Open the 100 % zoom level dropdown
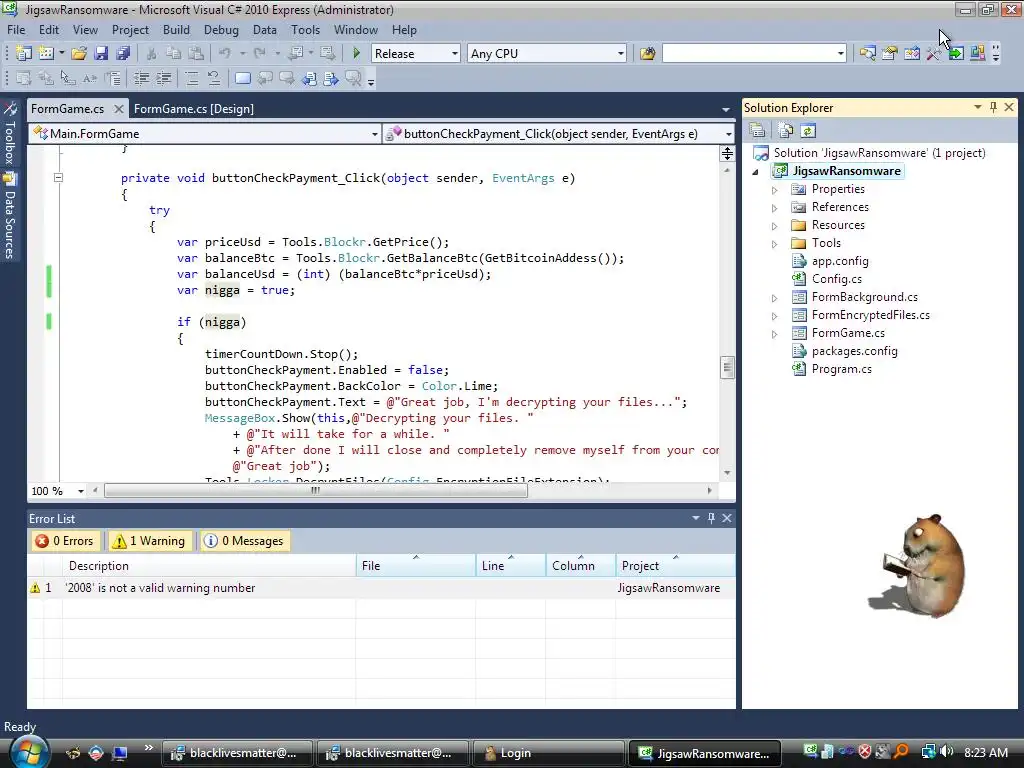This screenshot has height=768, width=1024. (80, 491)
